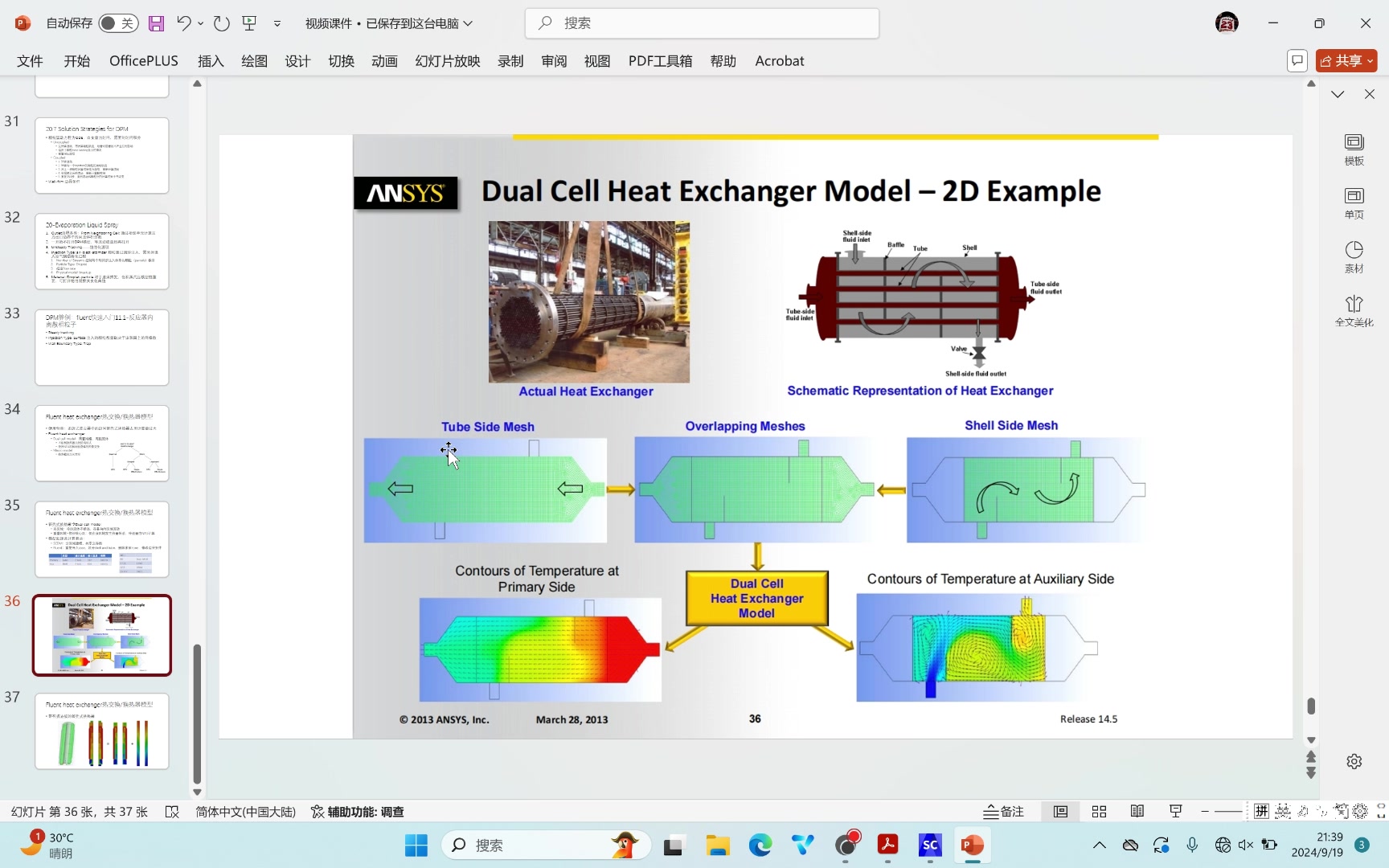Click the zoom slider track
Screen dimensions: 1389x868
pyautogui.click(x=1228, y=812)
